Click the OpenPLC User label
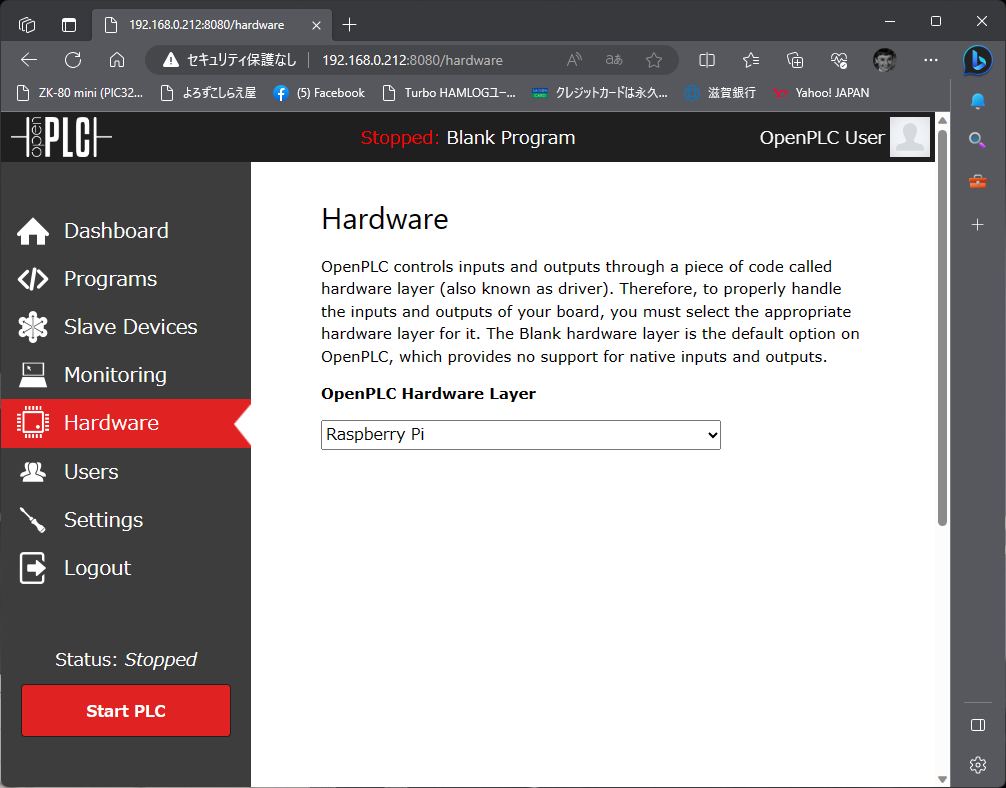The width and height of the screenshot is (1006, 788). pyautogui.click(x=822, y=137)
